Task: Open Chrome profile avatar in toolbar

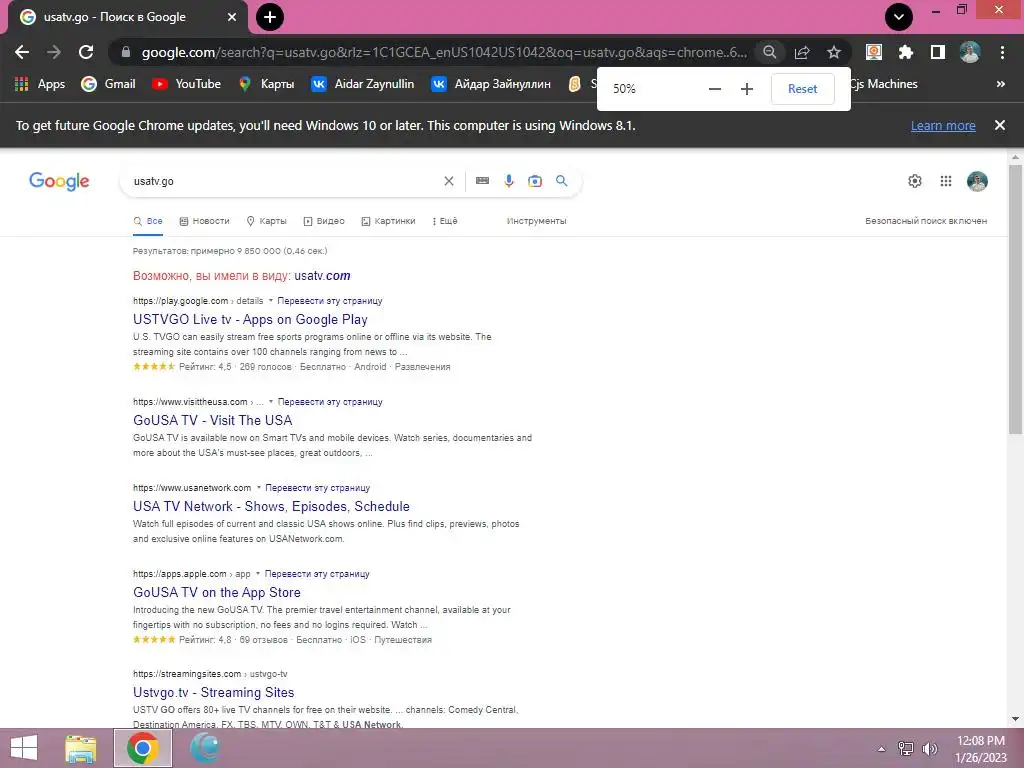Action: [970, 52]
